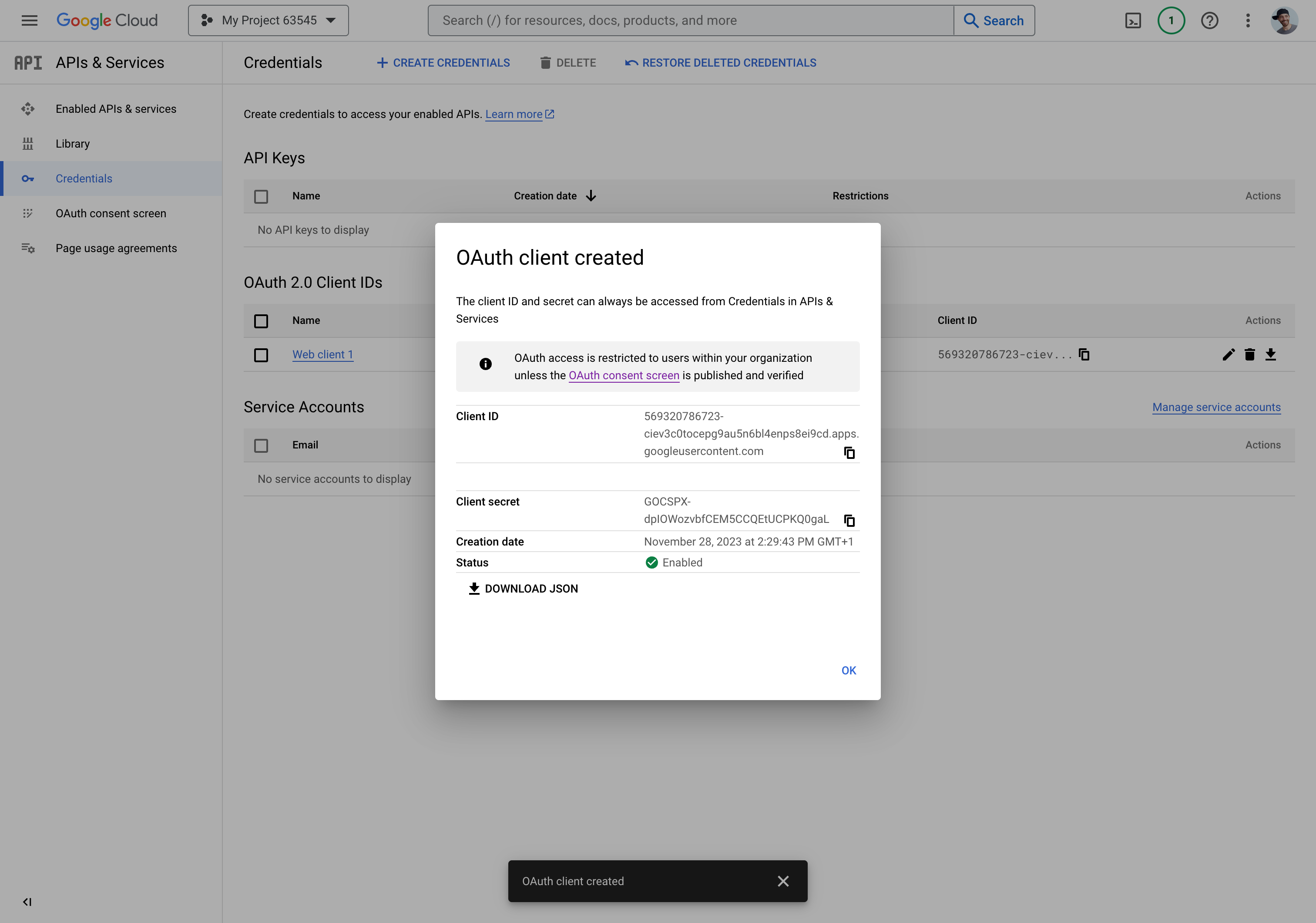1316x923 pixels.
Task: Collapse the left navigation sidebar
Action: pos(27,902)
